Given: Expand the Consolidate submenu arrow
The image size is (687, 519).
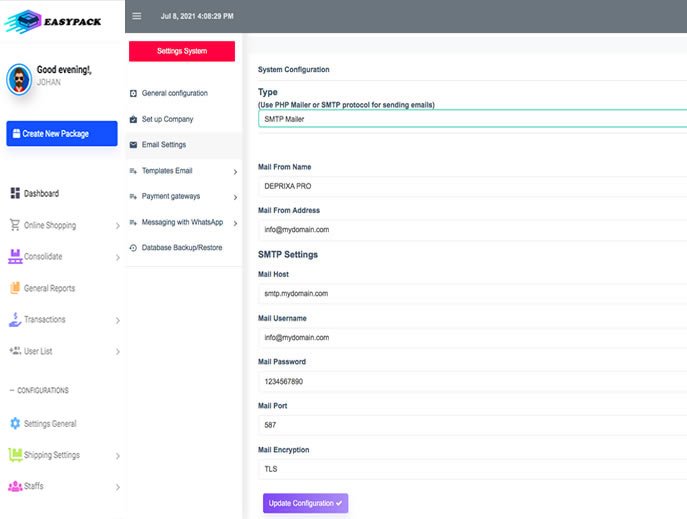Looking at the screenshot, I should 117,257.
